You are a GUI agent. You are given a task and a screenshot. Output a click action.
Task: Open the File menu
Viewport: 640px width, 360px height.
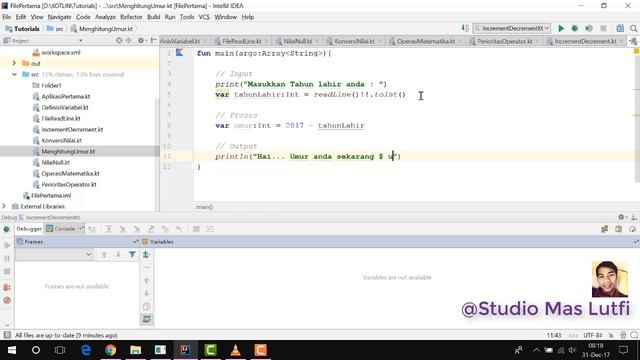(7, 17)
